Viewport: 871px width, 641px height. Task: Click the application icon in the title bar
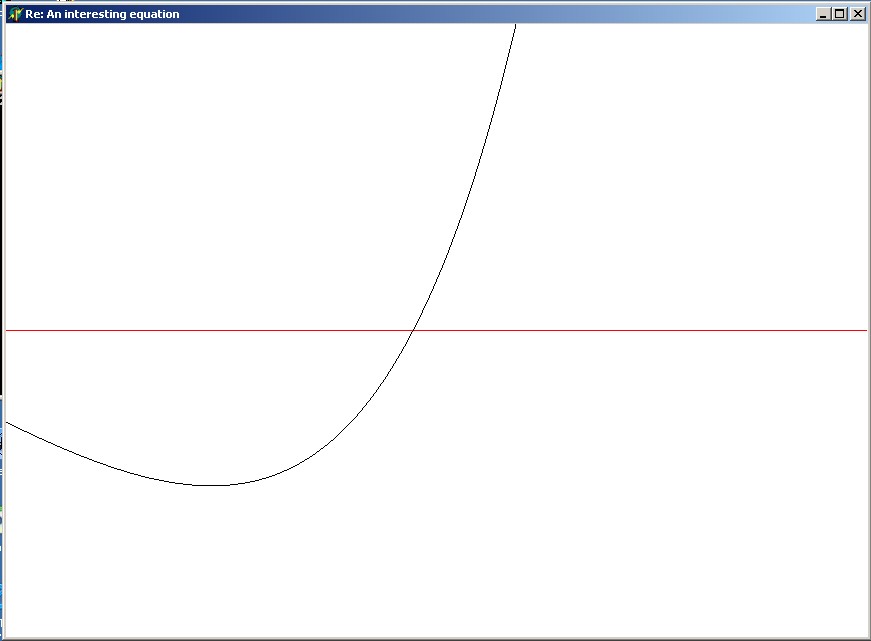[14, 14]
